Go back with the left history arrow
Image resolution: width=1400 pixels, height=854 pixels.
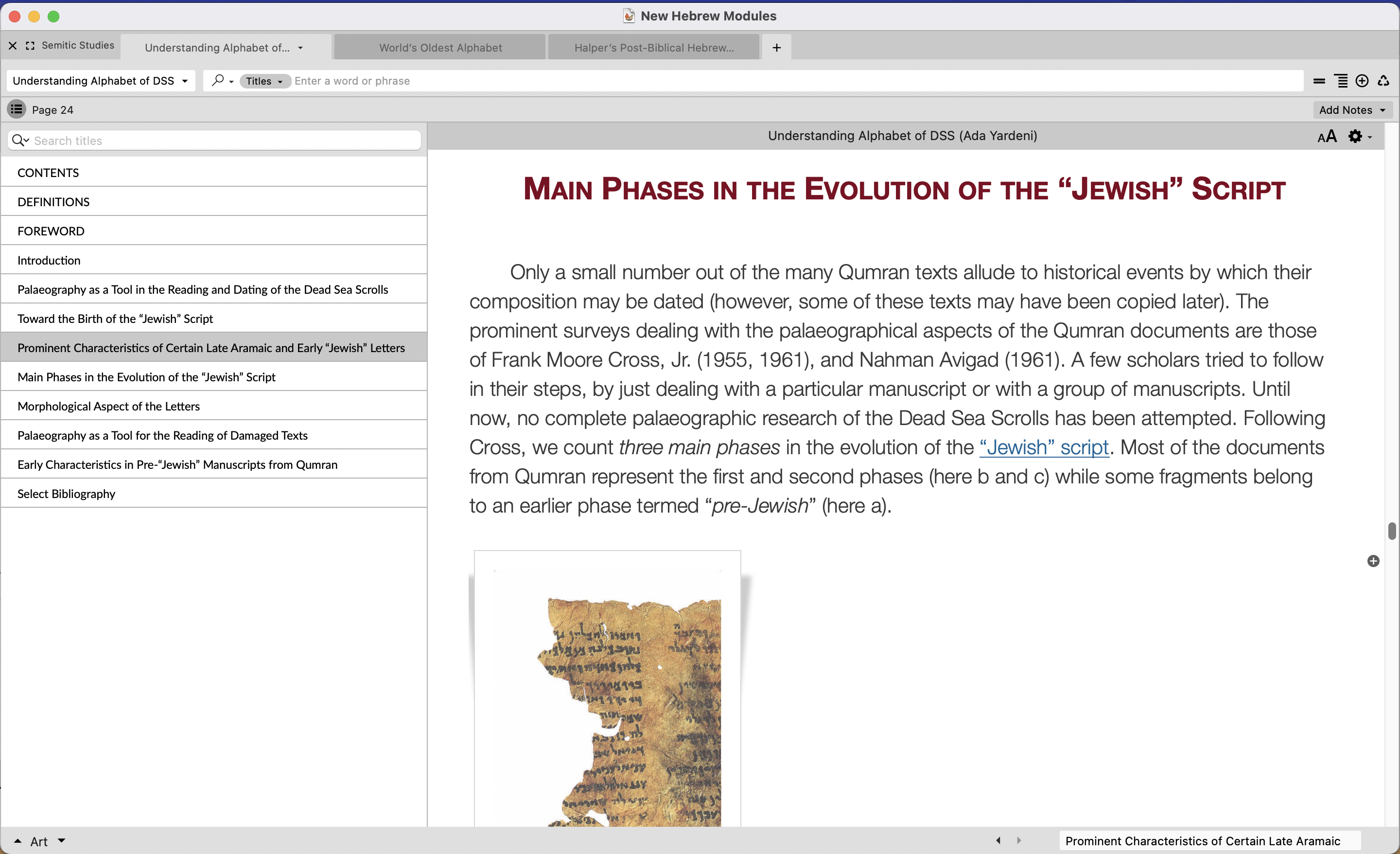(x=998, y=840)
